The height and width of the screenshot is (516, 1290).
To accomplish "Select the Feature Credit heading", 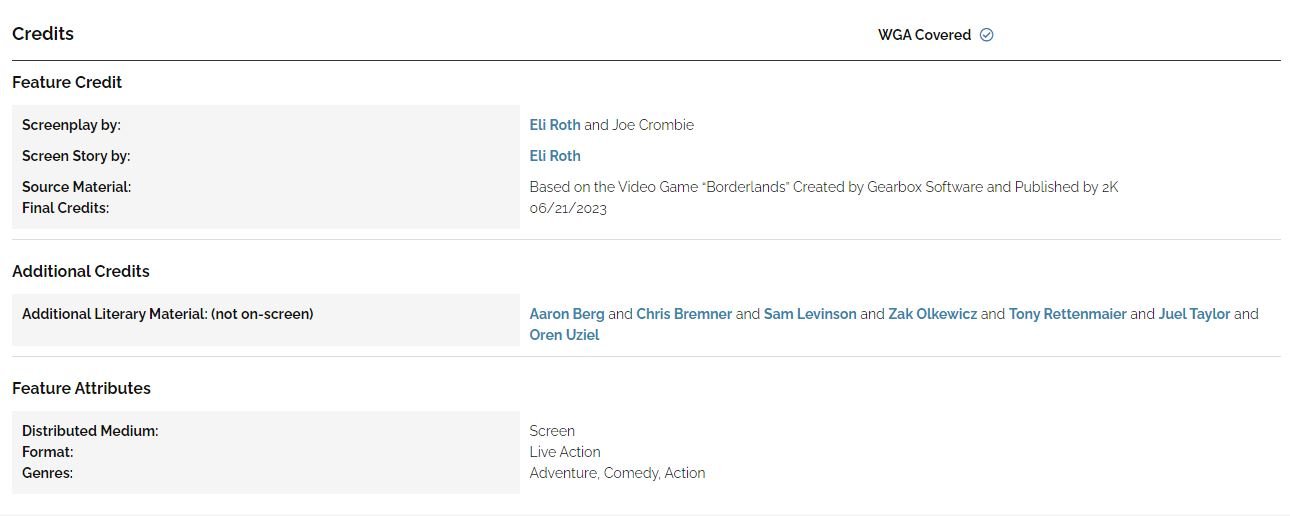I will click(67, 82).
